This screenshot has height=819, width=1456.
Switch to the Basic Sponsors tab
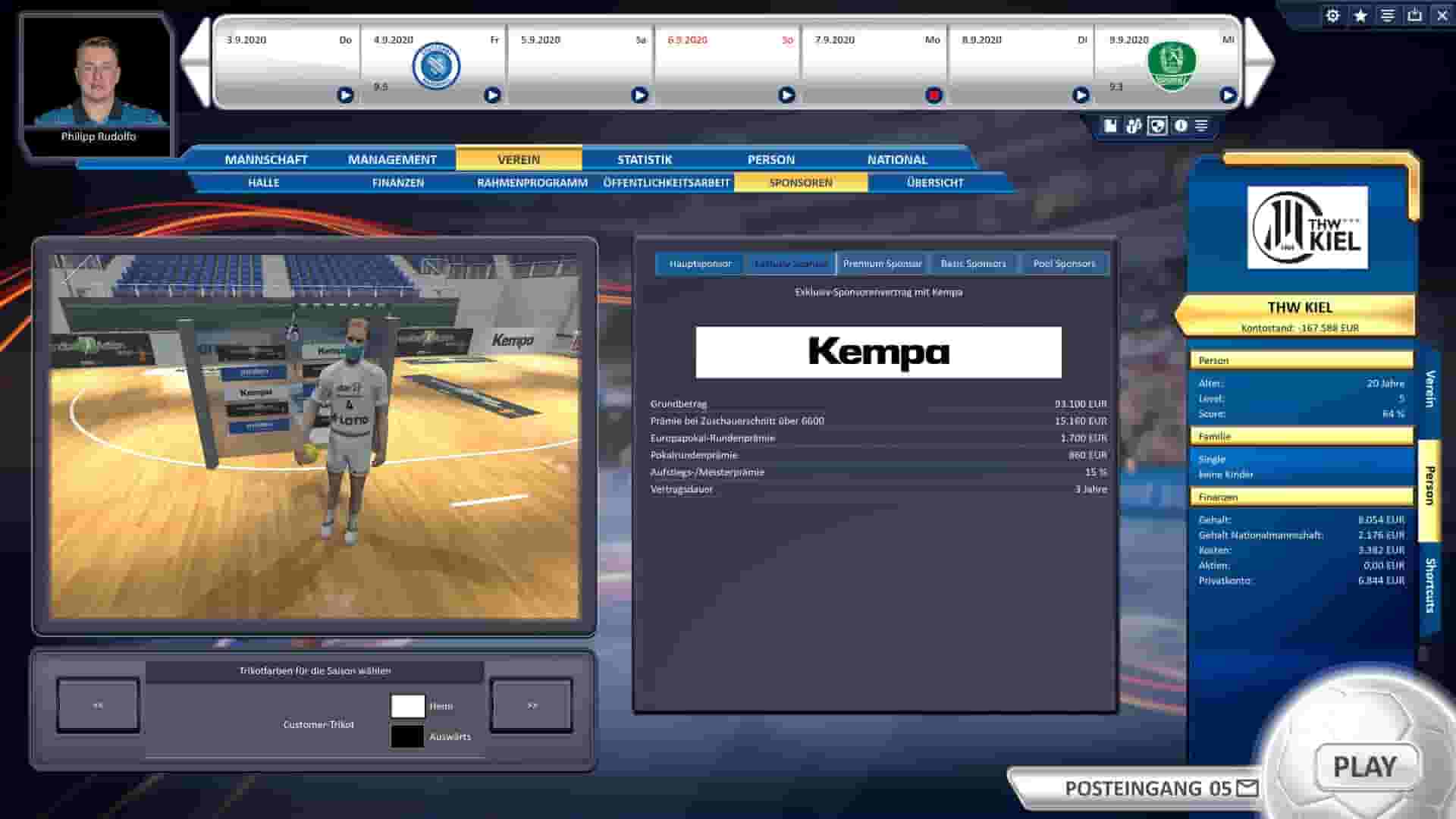(x=974, y=263)
